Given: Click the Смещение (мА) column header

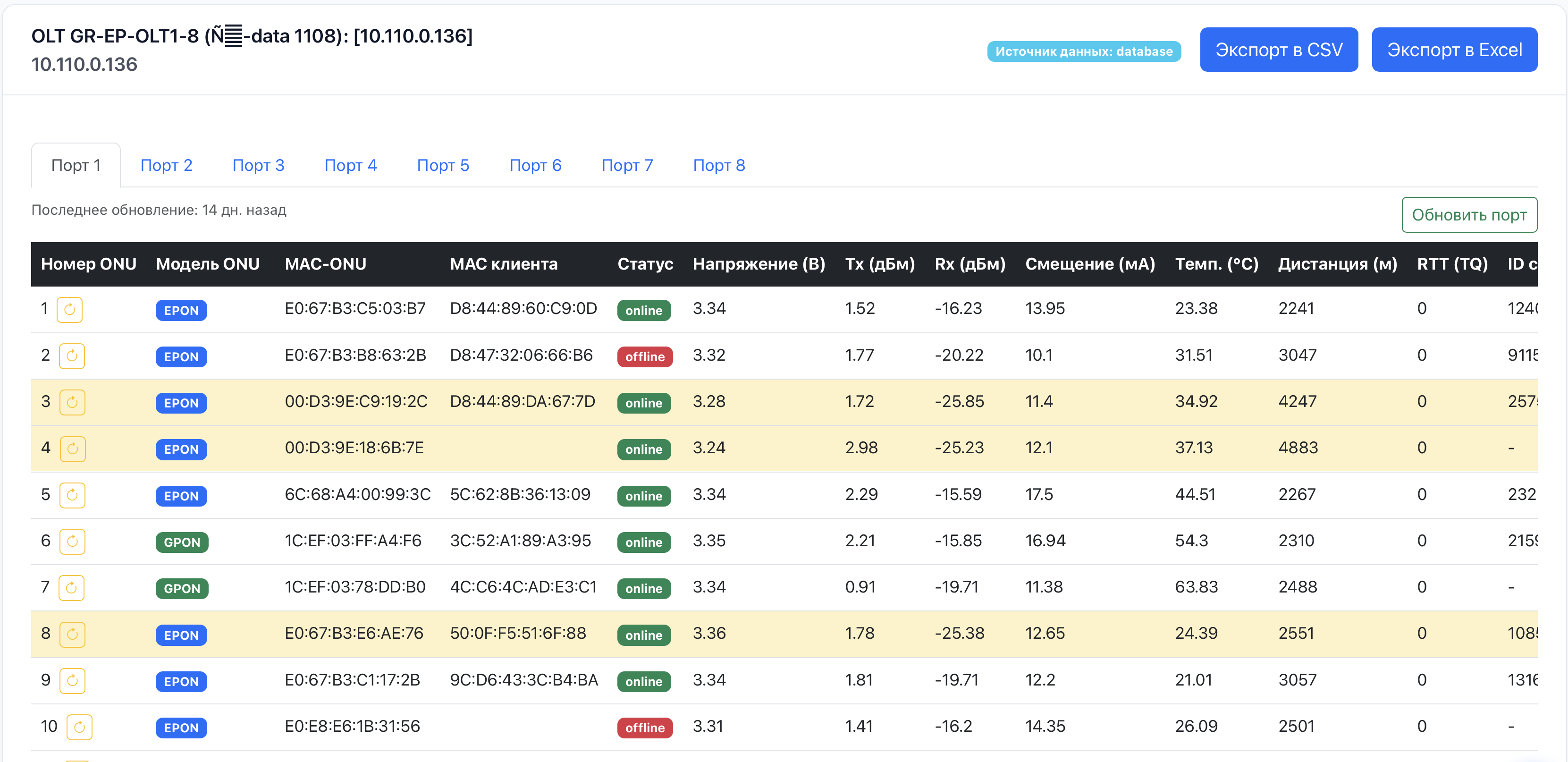Looking at the screenshot, I should (1090, 264).
